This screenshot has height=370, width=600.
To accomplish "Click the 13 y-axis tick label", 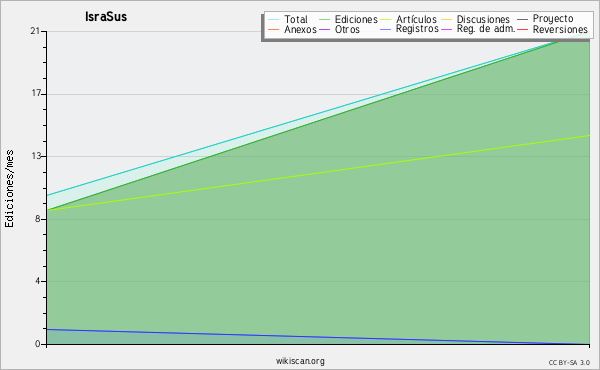I will click(x=36, y=156).
